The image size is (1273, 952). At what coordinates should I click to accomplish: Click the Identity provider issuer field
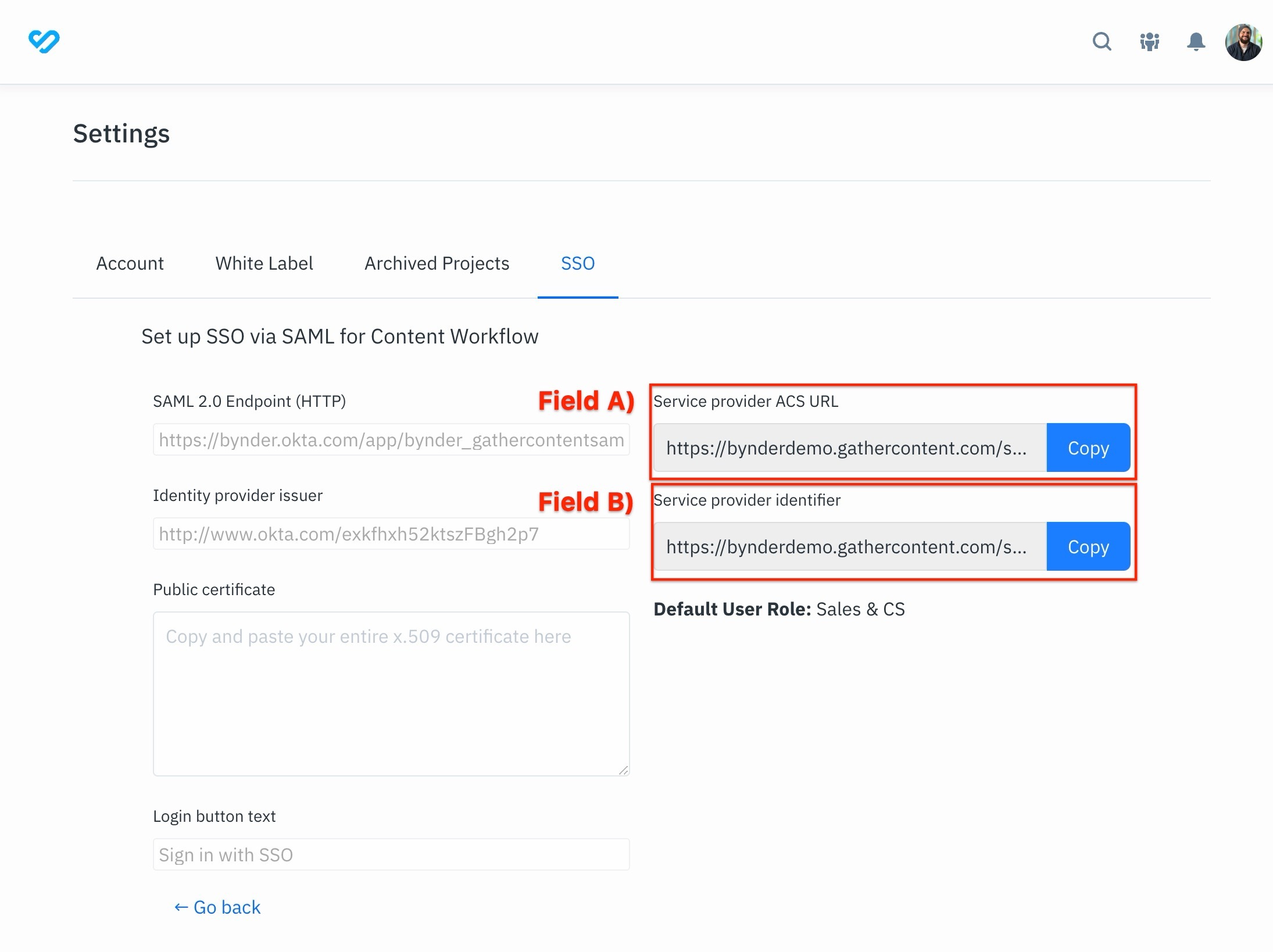tap(391, 534)
